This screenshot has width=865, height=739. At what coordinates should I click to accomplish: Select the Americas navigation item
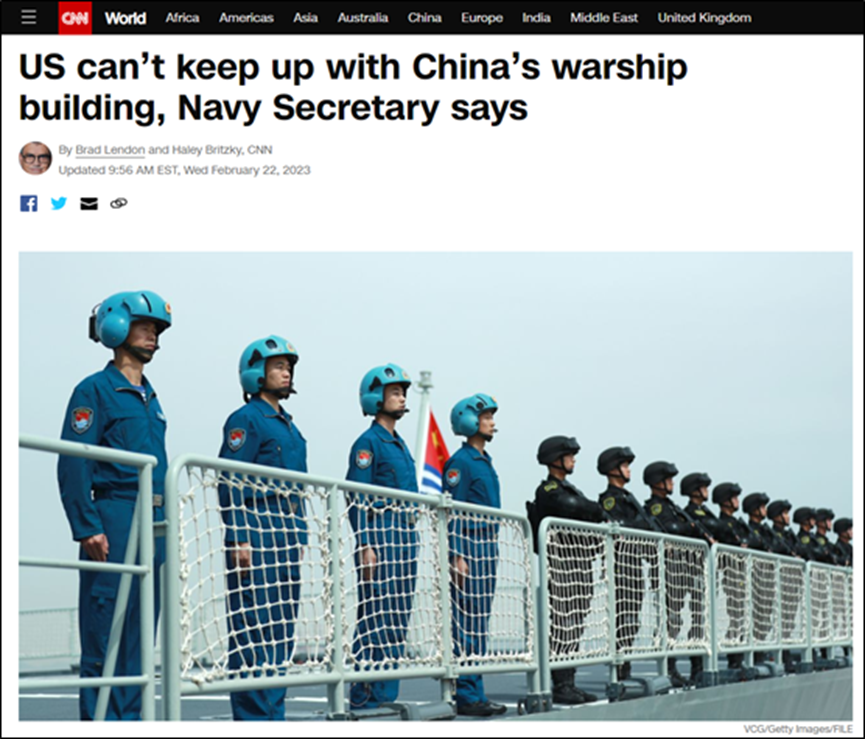[246, 18]
